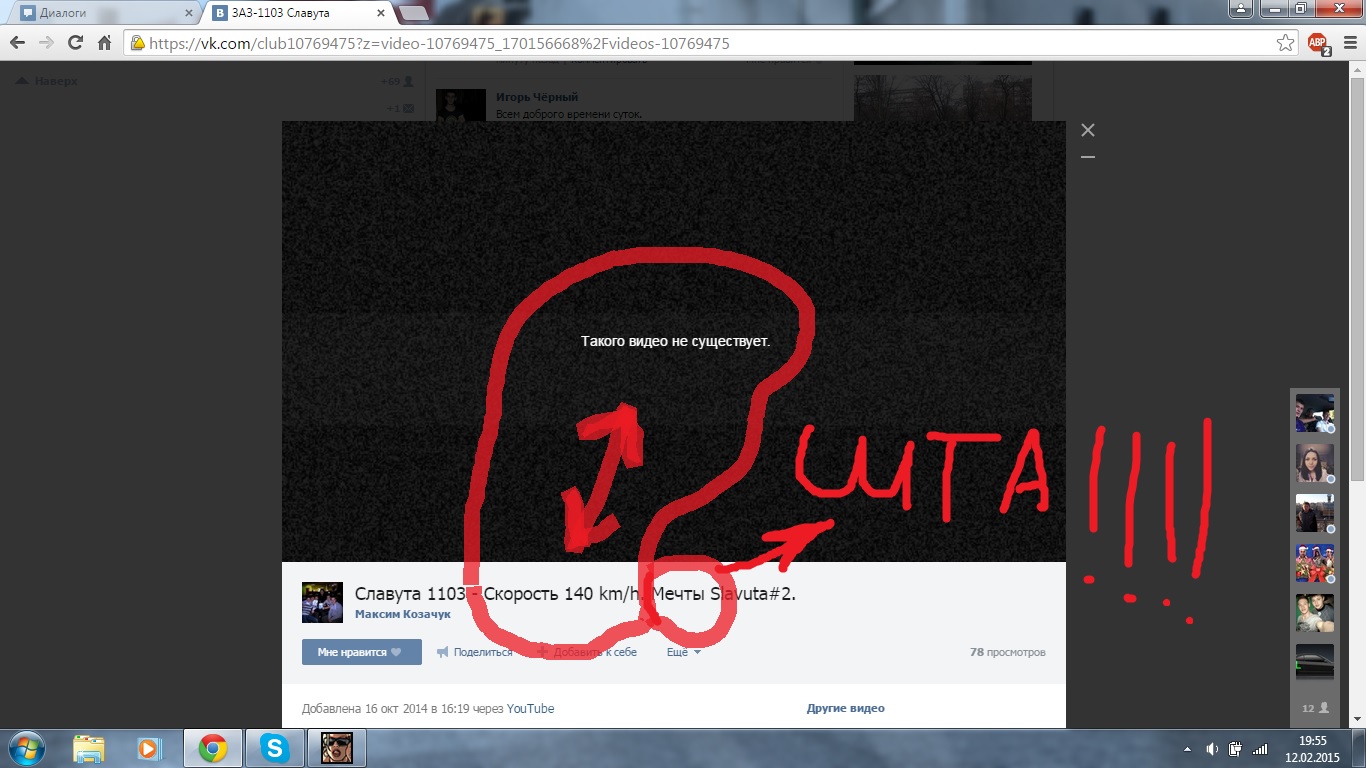The image size is (1366, 768).
Task: Open the dark car friend avatar
Action: click(x=1314, y=662)
